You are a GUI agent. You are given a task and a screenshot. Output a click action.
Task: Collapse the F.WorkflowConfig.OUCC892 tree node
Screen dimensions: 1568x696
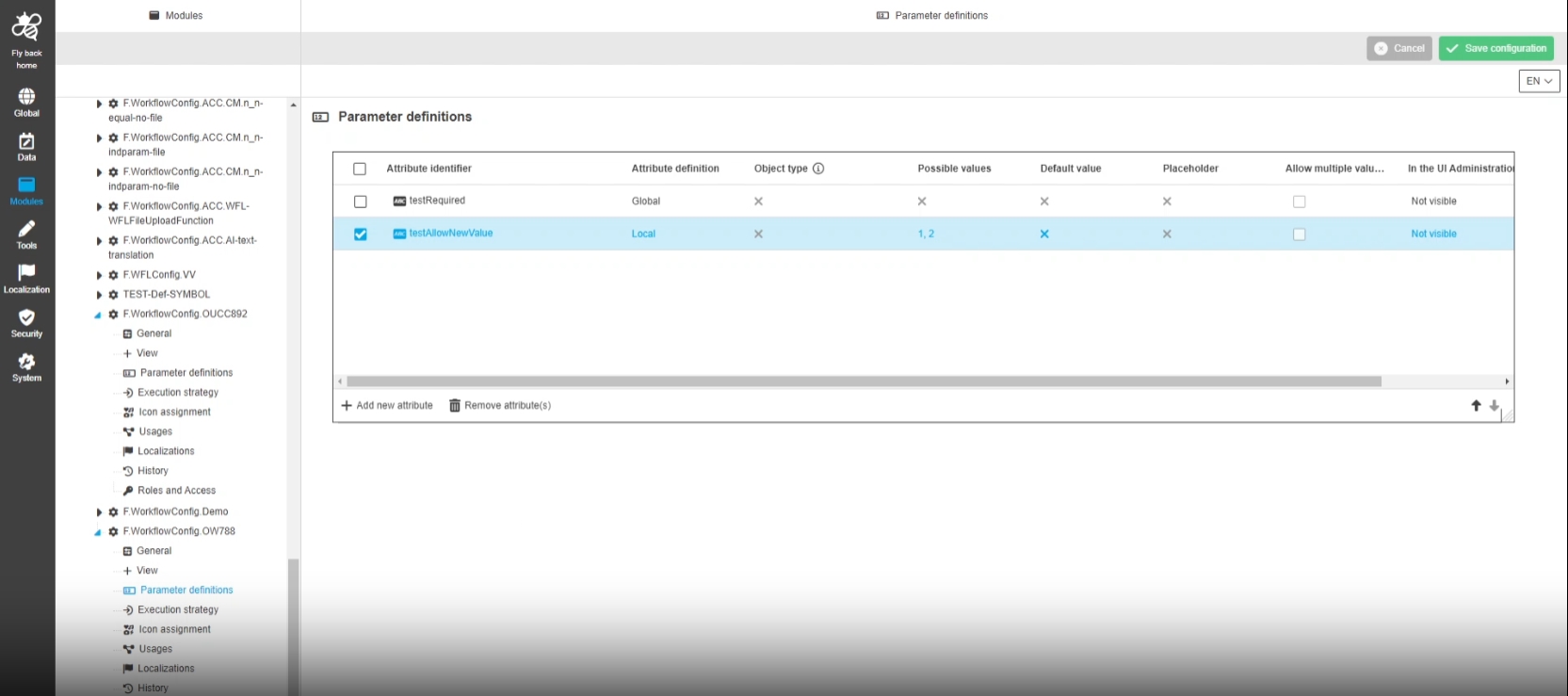pos(98,315)
